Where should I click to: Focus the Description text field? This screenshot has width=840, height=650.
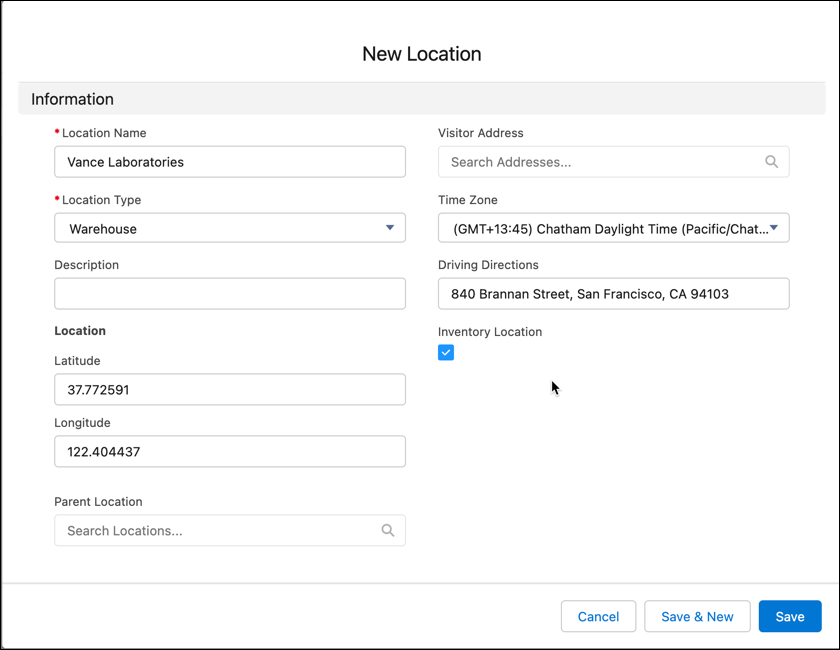pyautogui.click(x=229, y=293)
